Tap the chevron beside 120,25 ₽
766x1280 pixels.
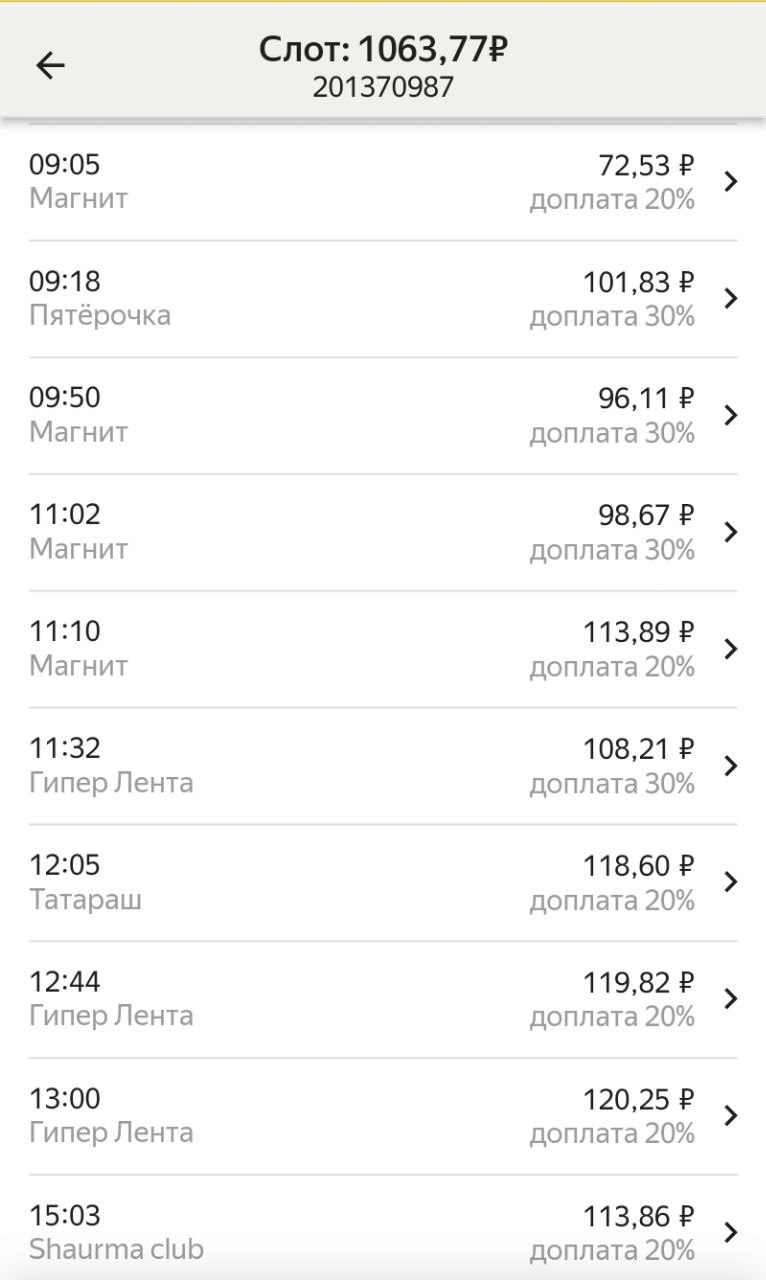731,1116
